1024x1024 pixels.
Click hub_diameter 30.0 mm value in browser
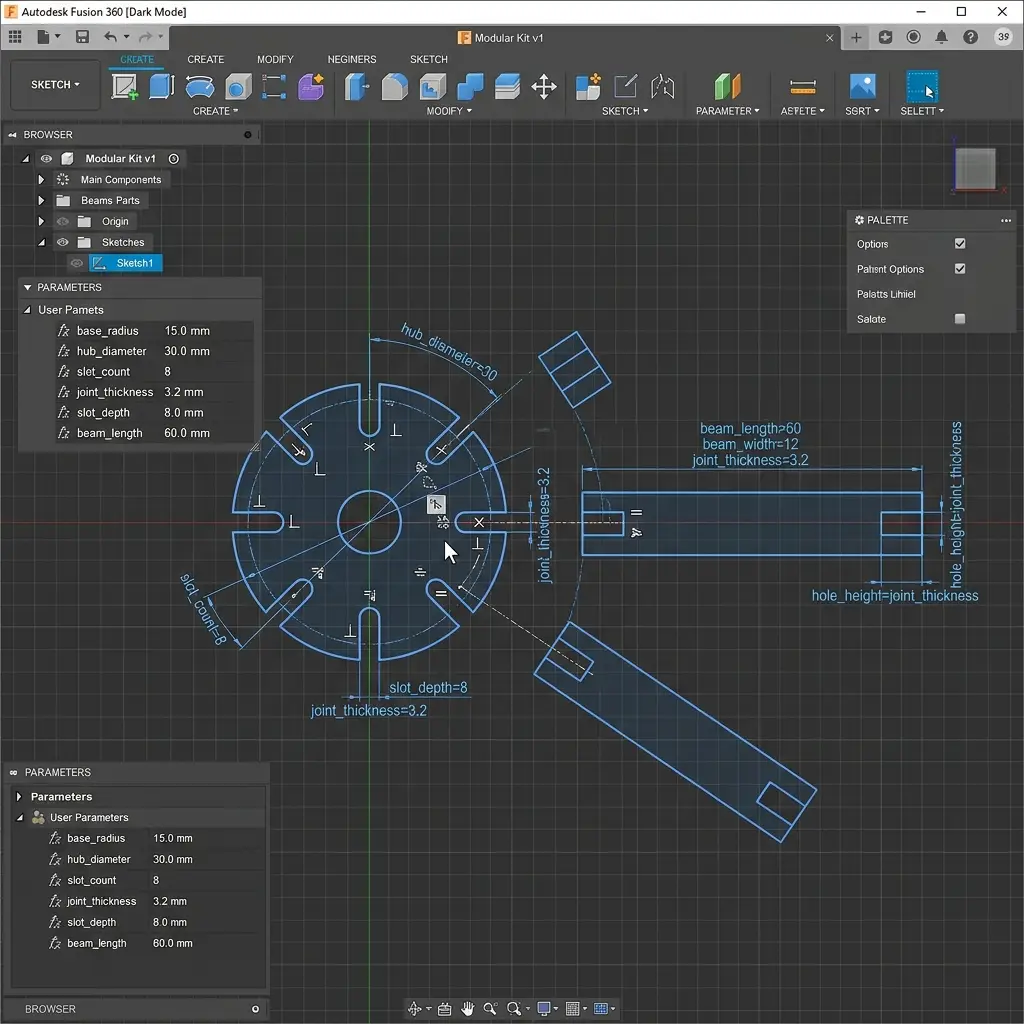click(187, 351)
